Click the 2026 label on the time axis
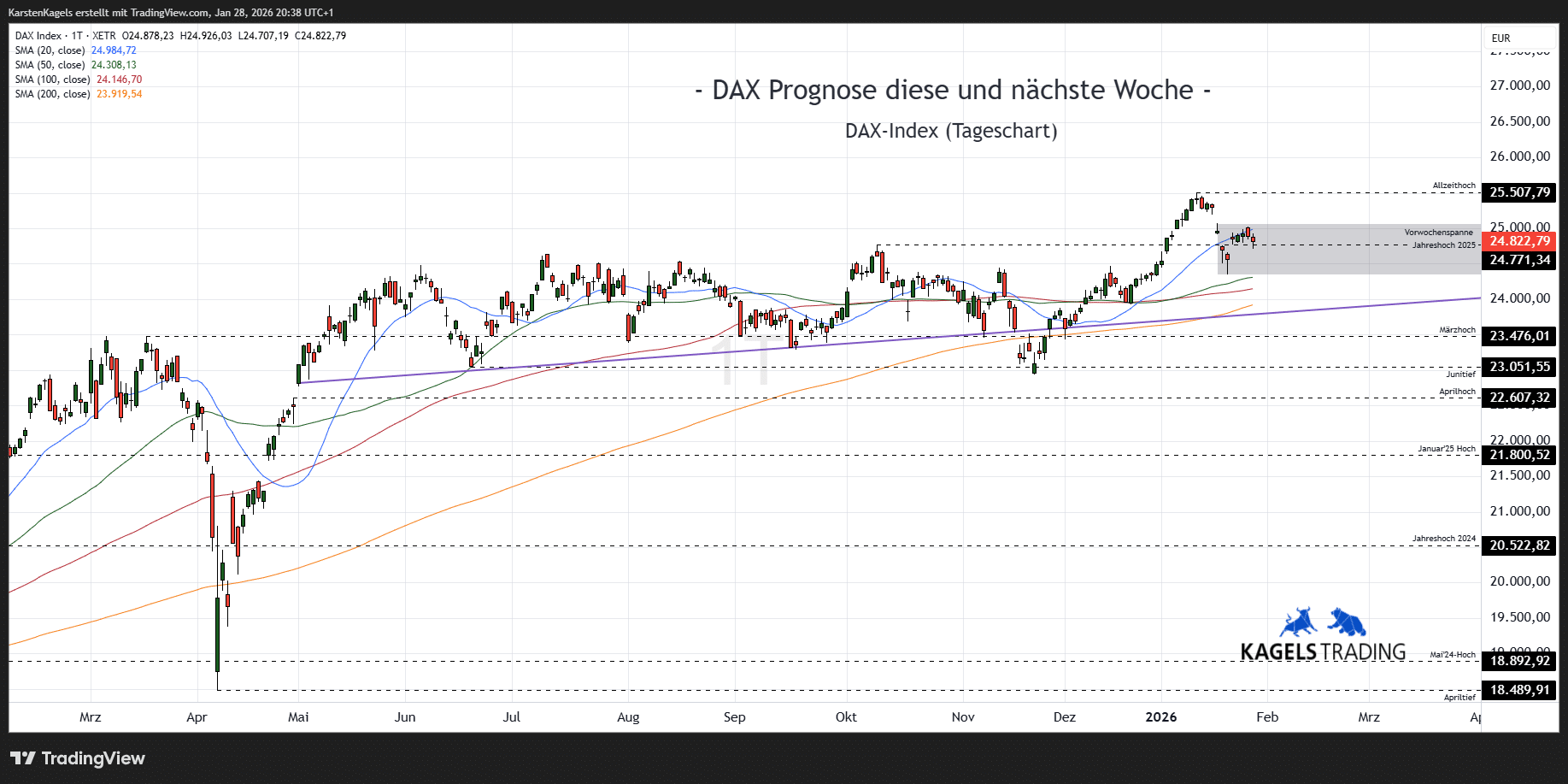1568x784 pixels. click(1161, 718)
